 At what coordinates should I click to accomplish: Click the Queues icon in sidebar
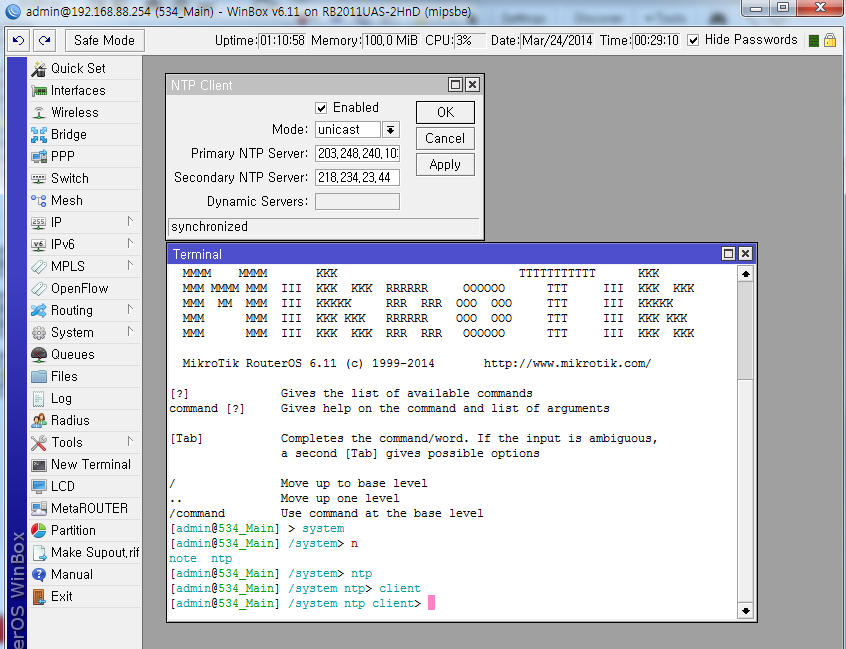click(39, 355)
